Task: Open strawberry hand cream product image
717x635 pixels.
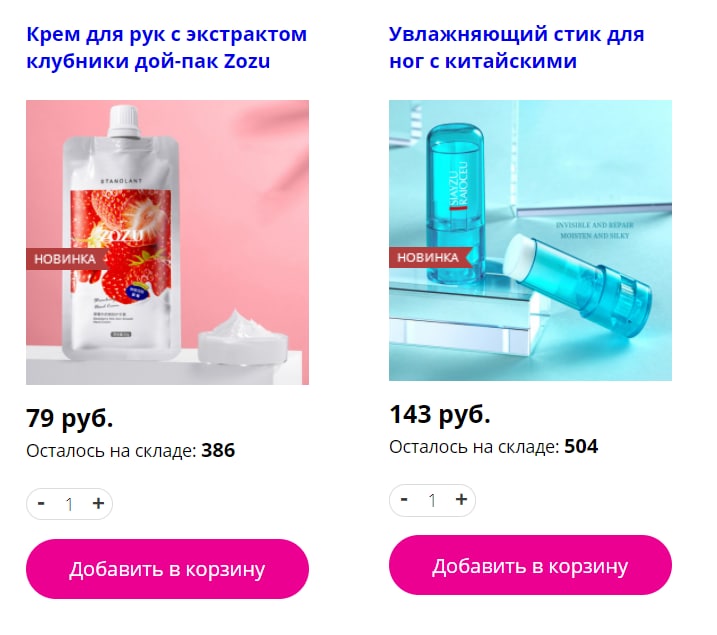Action: coord(167,242)
